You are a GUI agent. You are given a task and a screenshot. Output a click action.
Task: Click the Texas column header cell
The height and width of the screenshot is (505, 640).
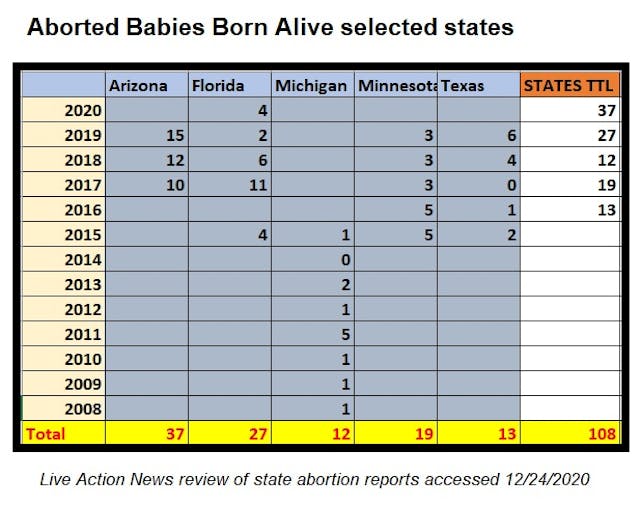[478, 86]
